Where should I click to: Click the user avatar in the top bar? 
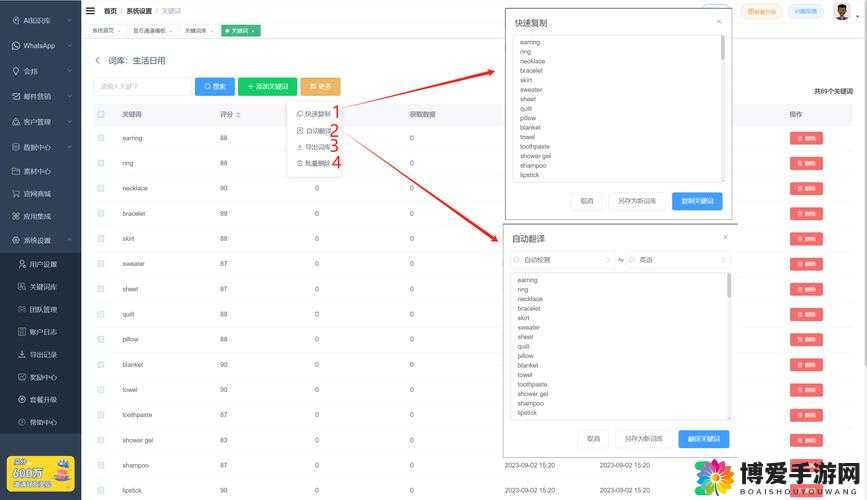[x=842, y=12]
